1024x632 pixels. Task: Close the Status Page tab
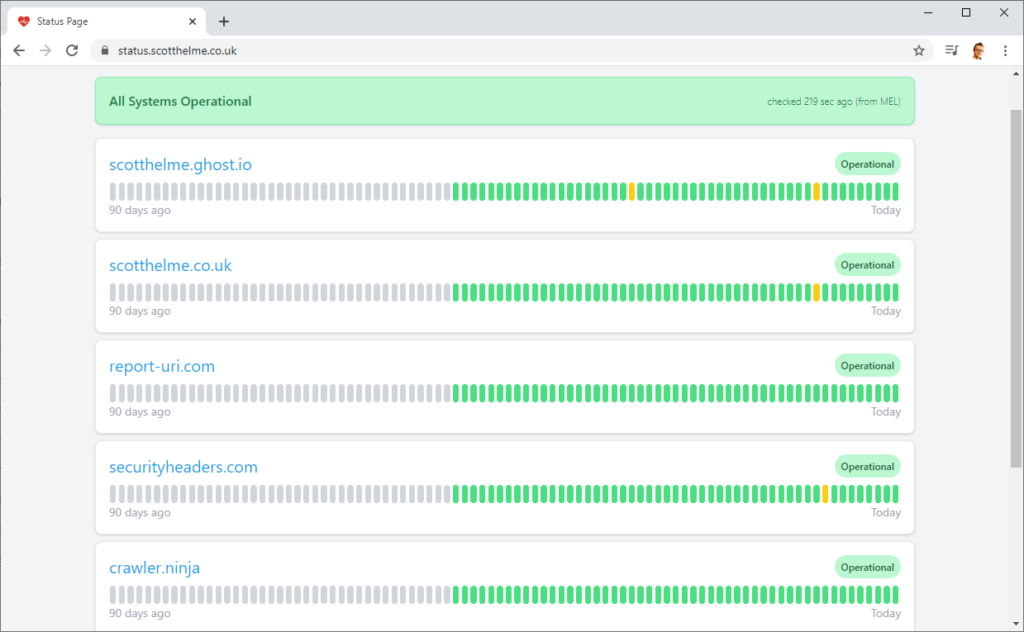coord(192,21)
